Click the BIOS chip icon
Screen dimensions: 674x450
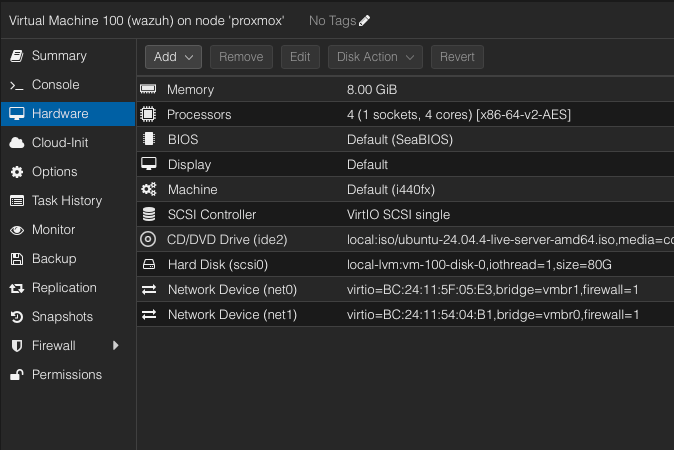(x=149, y=139)
